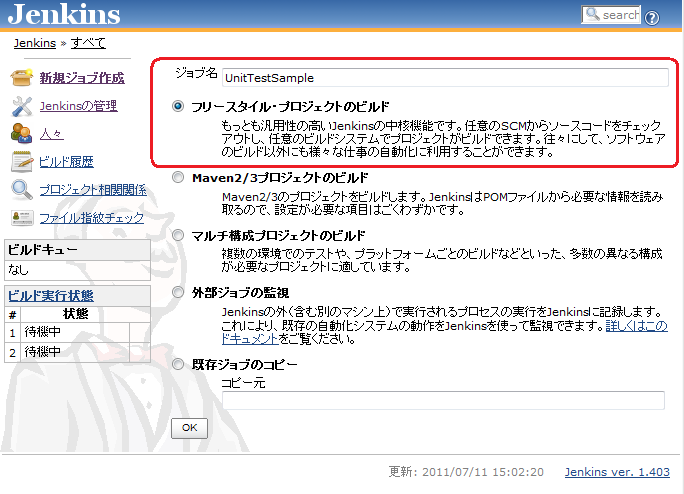Select マルチ構成プロジェクトのビルド radio button

178,235
